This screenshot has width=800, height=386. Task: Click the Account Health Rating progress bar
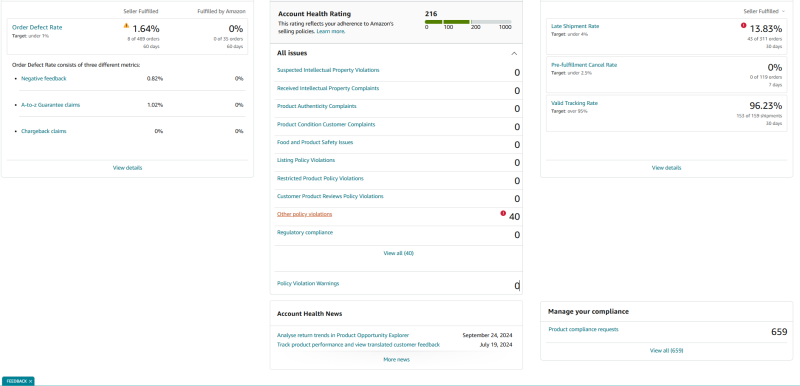[x=468, y=22]
